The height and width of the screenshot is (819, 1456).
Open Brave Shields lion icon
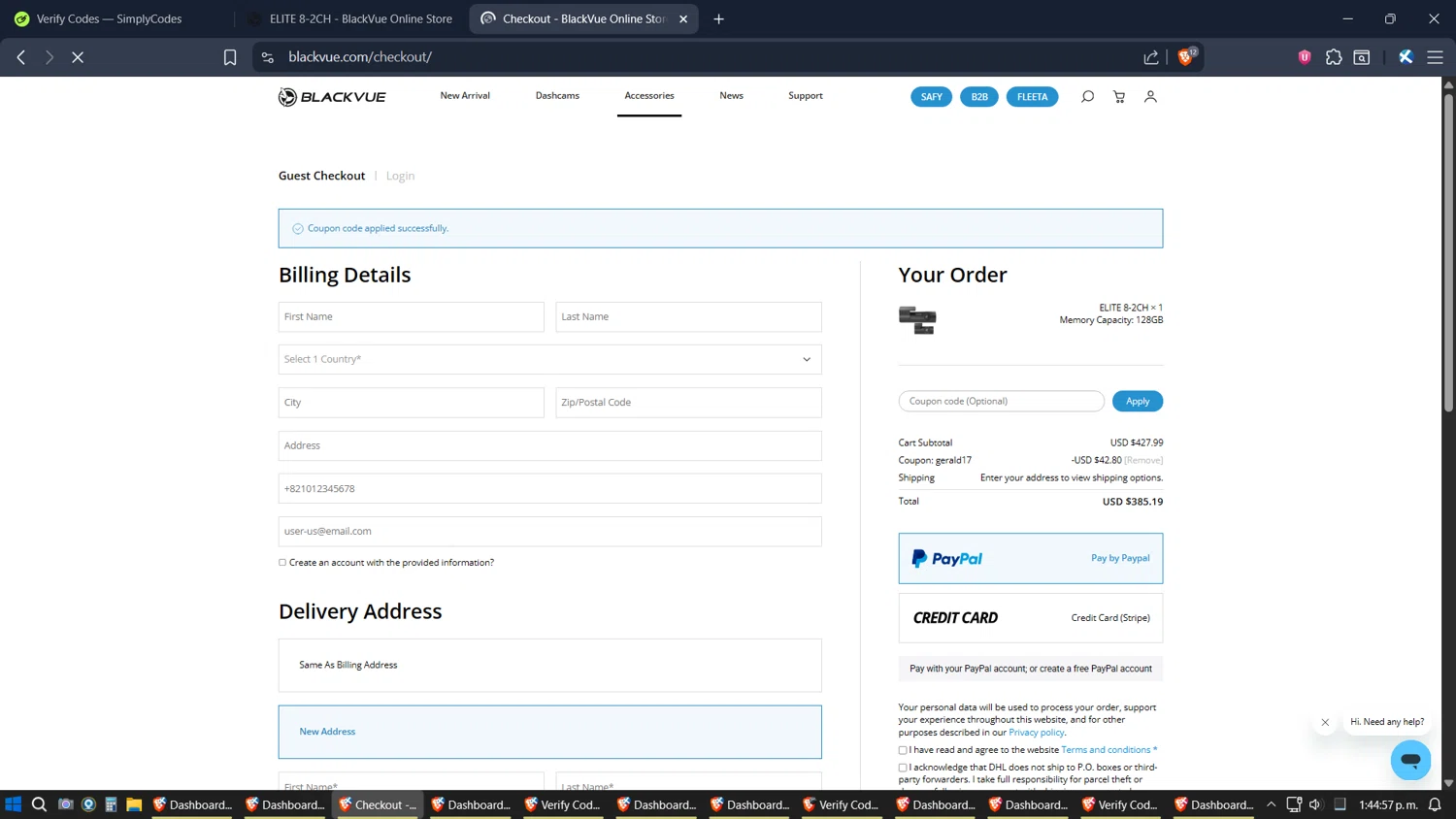[1186, 56]
